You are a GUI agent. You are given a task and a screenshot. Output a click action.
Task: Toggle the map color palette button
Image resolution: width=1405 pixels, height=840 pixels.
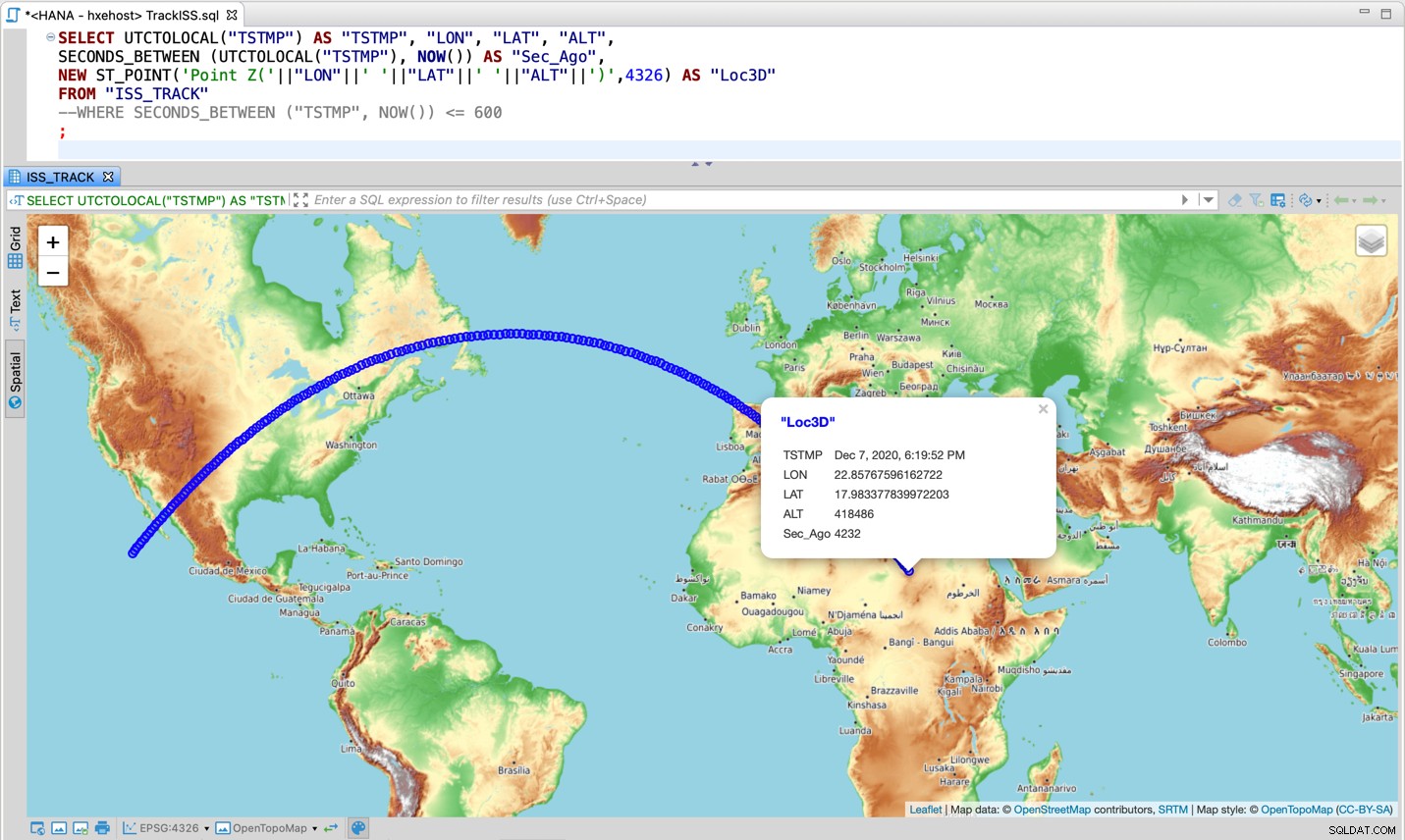tap(358, 828)
